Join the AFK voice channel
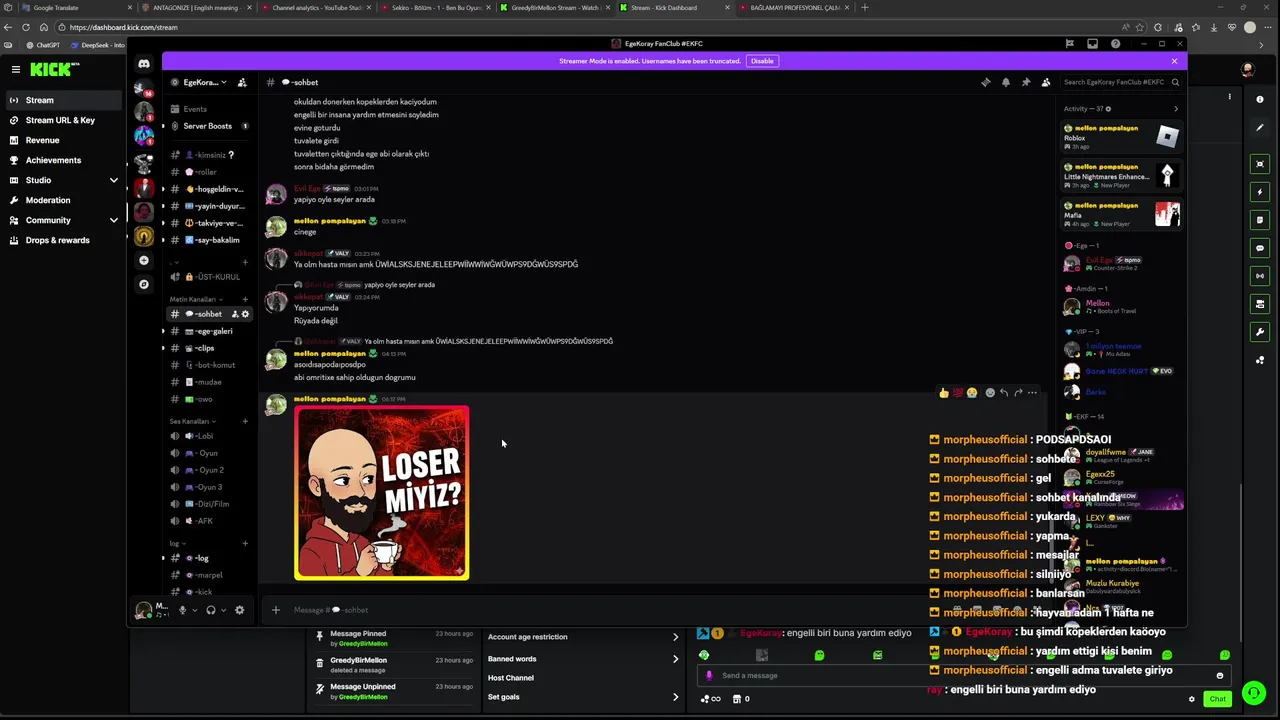 point(208,521)
